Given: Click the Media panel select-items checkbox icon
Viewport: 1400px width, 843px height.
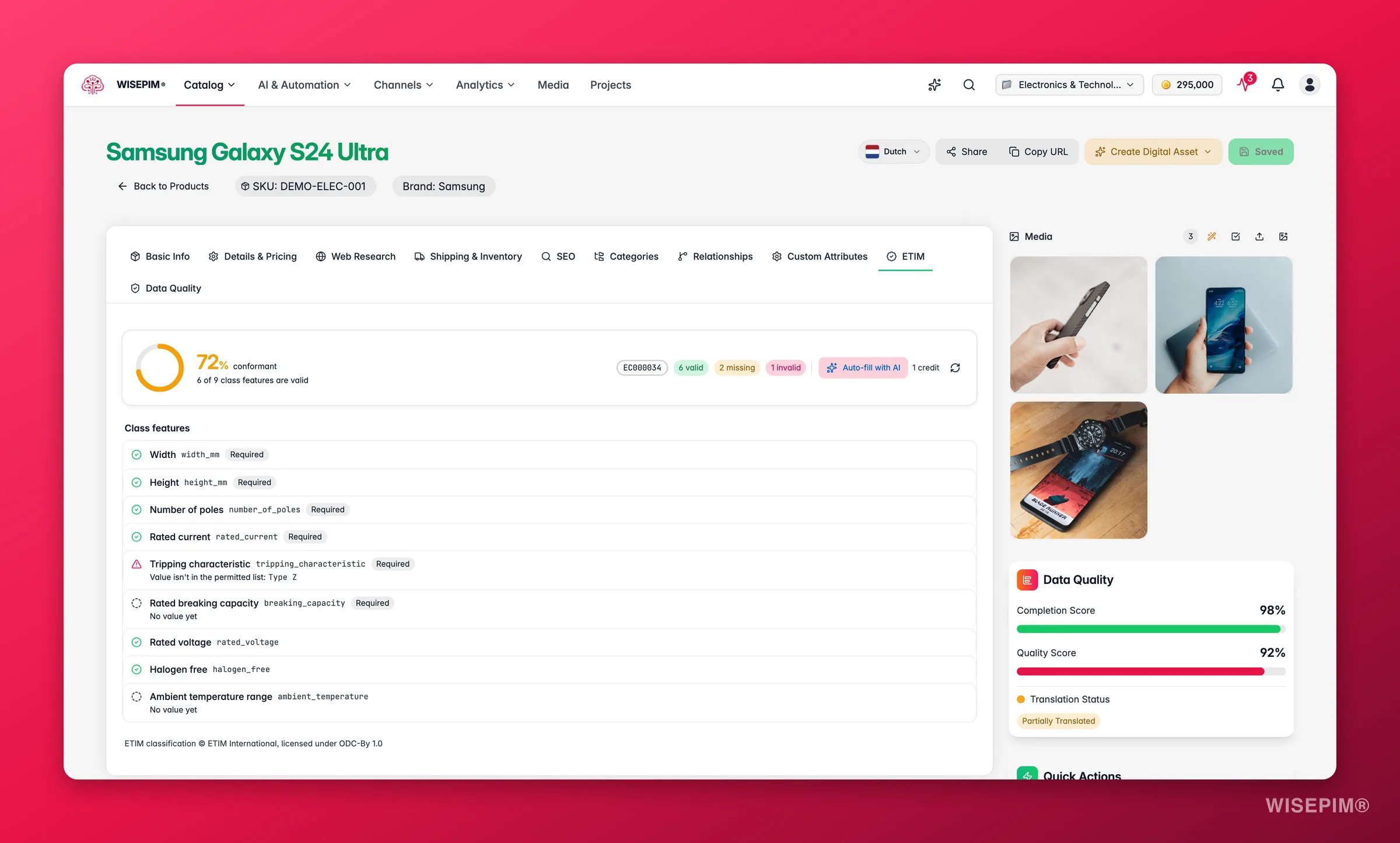Looking at the screenshot, I should click(x=1235, y=236).
